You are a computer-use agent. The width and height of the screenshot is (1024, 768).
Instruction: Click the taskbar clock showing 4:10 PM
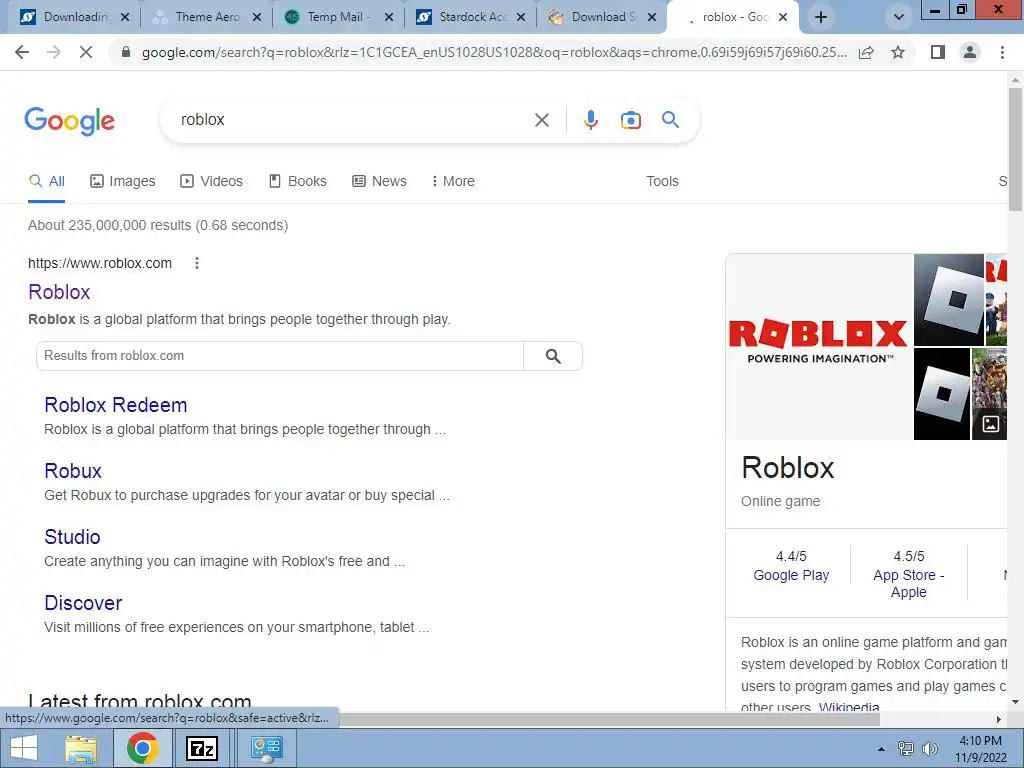pos(980,749)
